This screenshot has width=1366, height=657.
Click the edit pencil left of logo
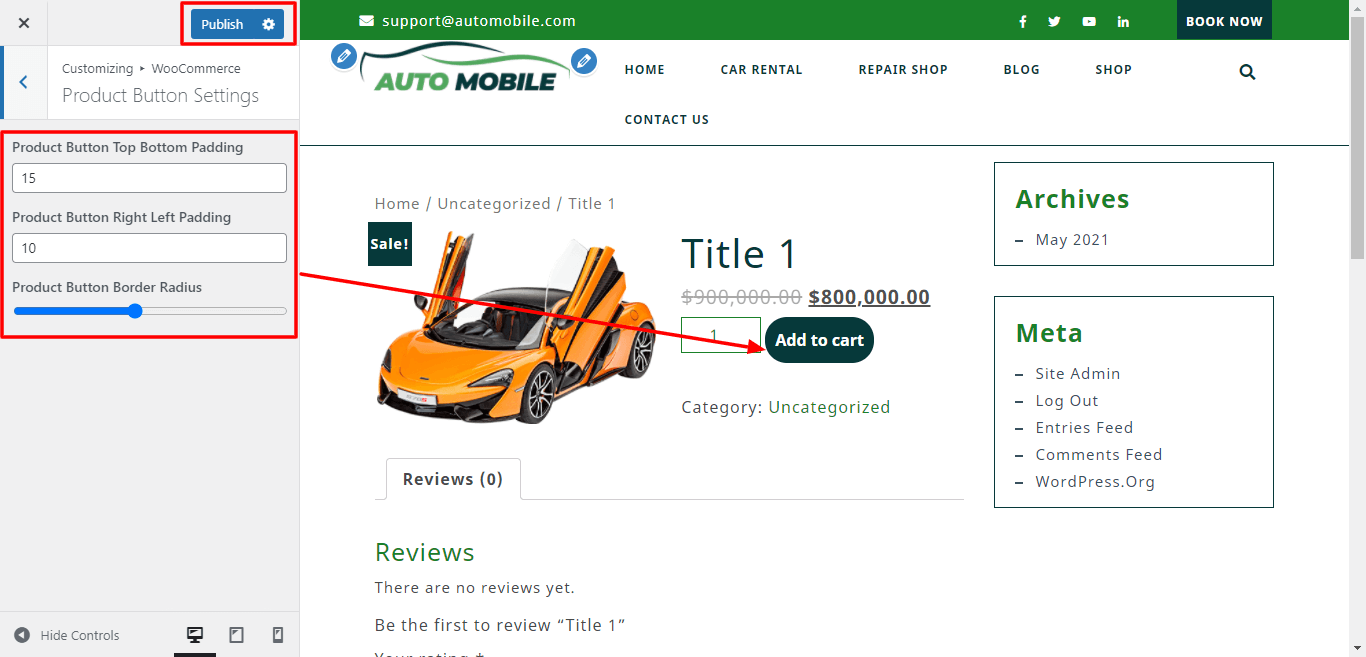tap(344, 56)
